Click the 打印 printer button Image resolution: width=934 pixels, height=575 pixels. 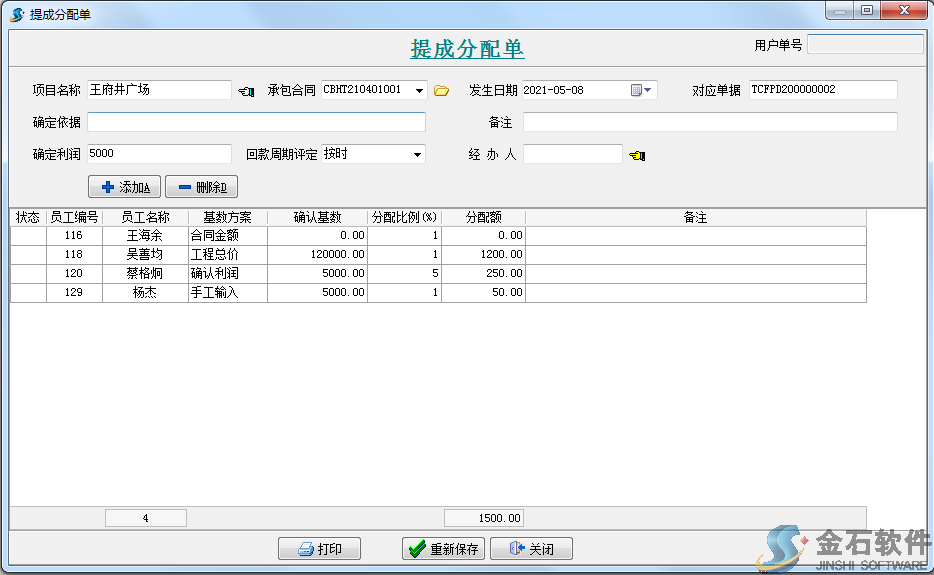coord(319,549)
